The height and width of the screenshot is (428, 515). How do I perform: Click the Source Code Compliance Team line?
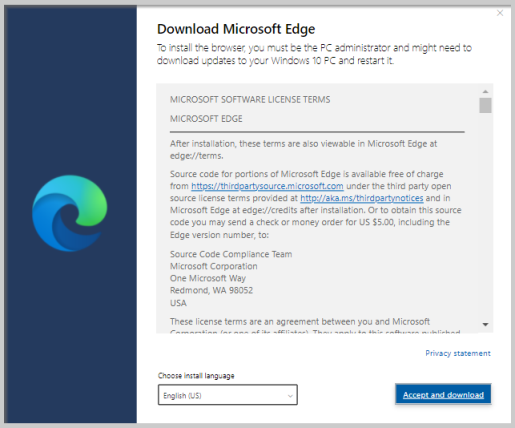pyautogui.click(x=231, y=254)
